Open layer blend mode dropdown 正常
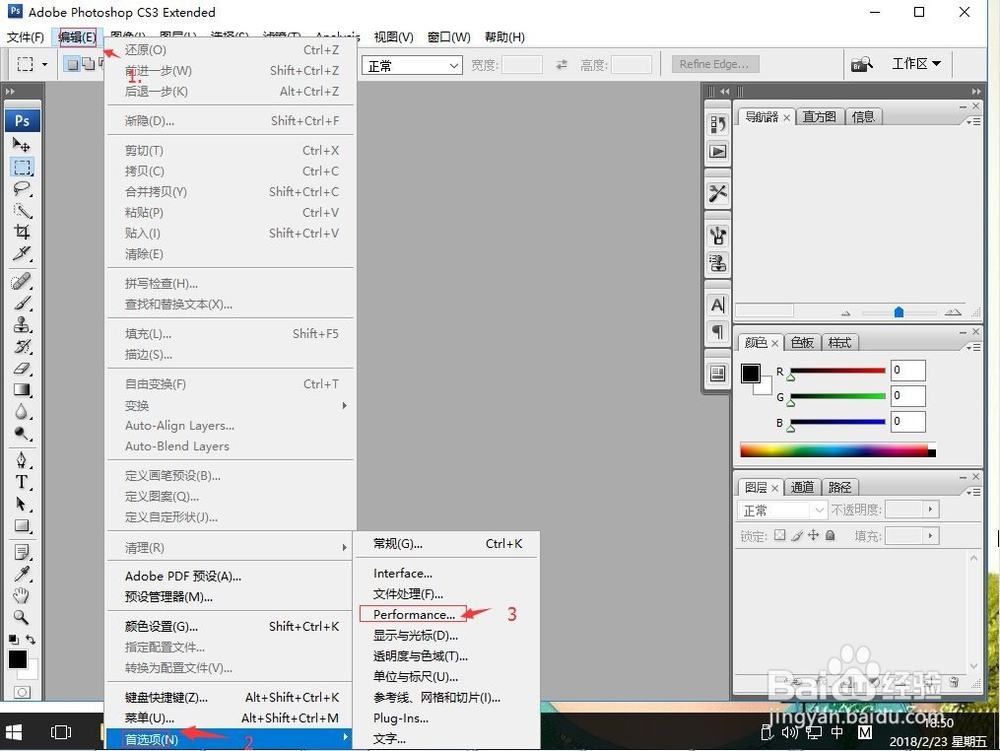Viewport: 1000px width, 751px height. pos(783,510)
